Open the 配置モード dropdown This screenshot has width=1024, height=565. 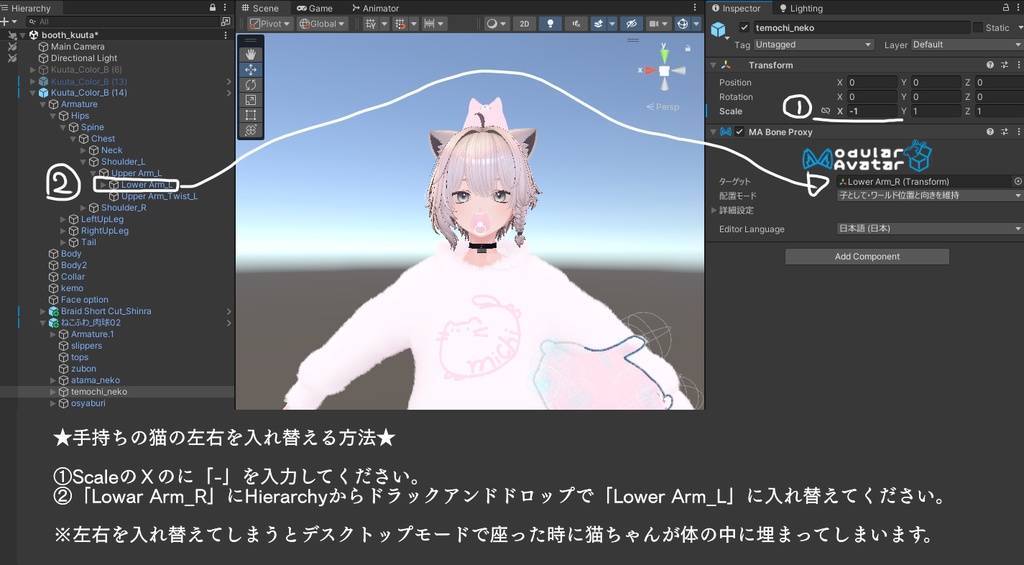[929, 195]
